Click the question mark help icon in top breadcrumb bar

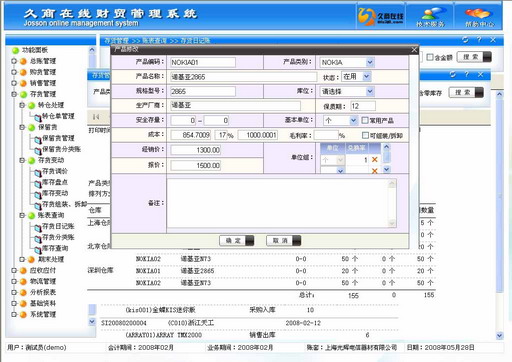[479, 40]
